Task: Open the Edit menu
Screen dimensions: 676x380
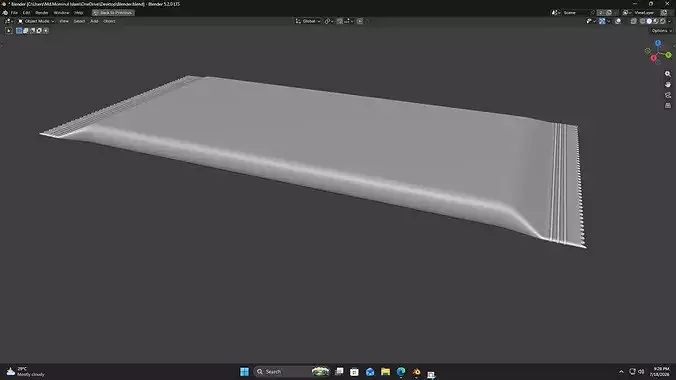Action: pyautogui.click(x=26, y=13)
